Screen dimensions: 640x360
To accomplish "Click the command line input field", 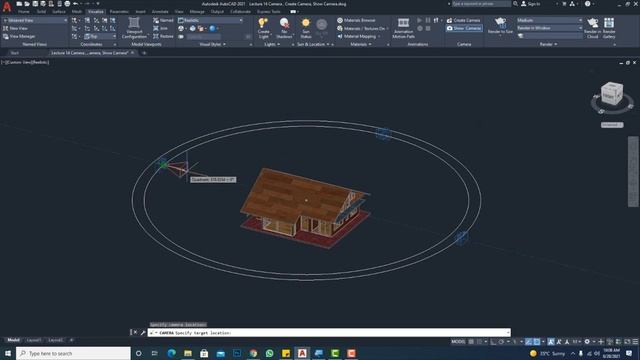I will click(329, 333).
